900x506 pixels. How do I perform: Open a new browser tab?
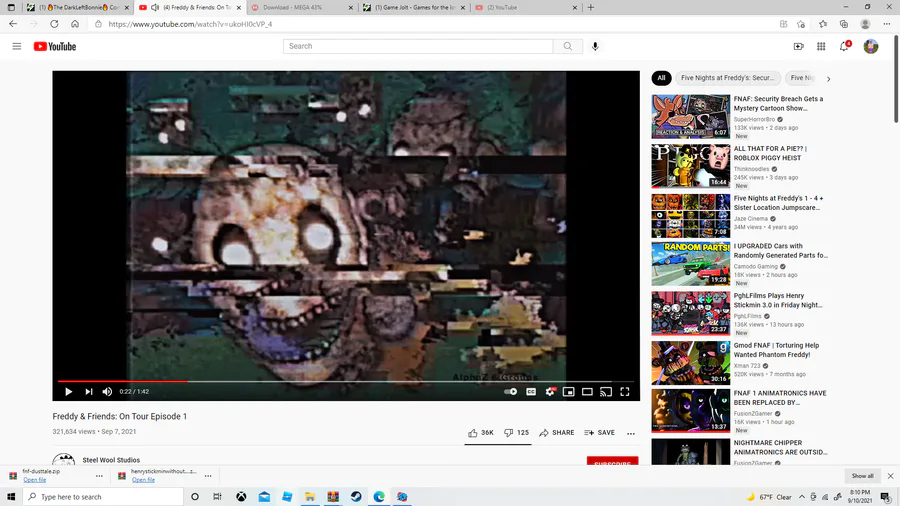point(591,7)
